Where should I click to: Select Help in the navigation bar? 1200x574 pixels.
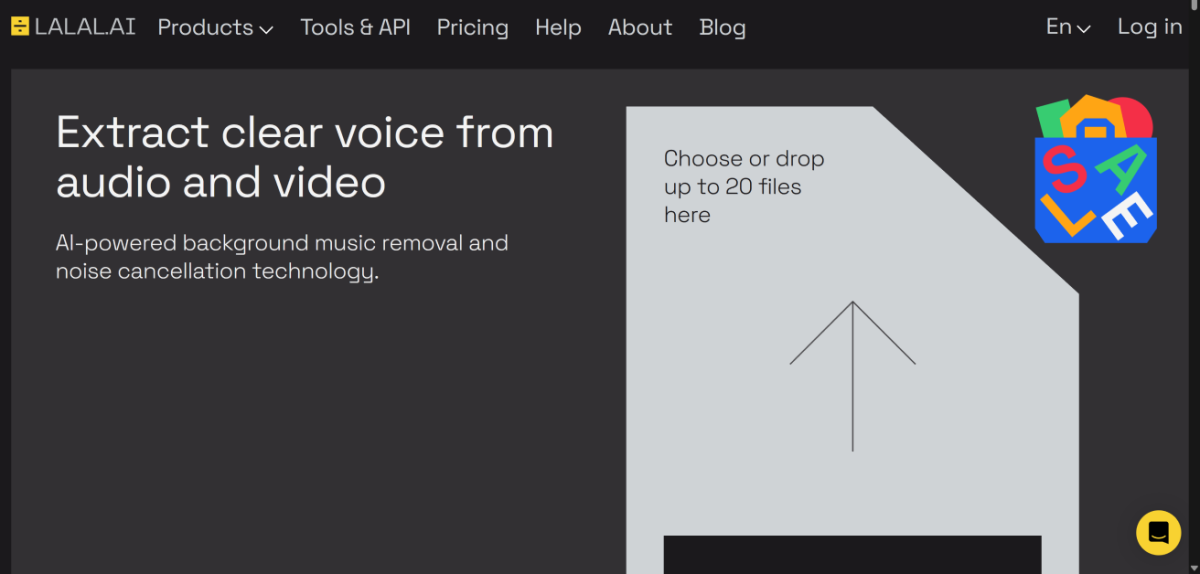[x=558, y=27]
